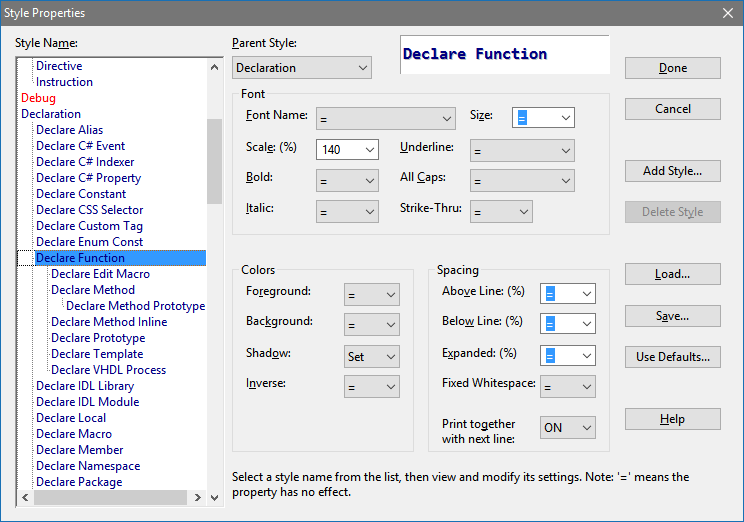Select the Declare Namespace style
This screenshot has width=744, height=522.
click(88, 466)
